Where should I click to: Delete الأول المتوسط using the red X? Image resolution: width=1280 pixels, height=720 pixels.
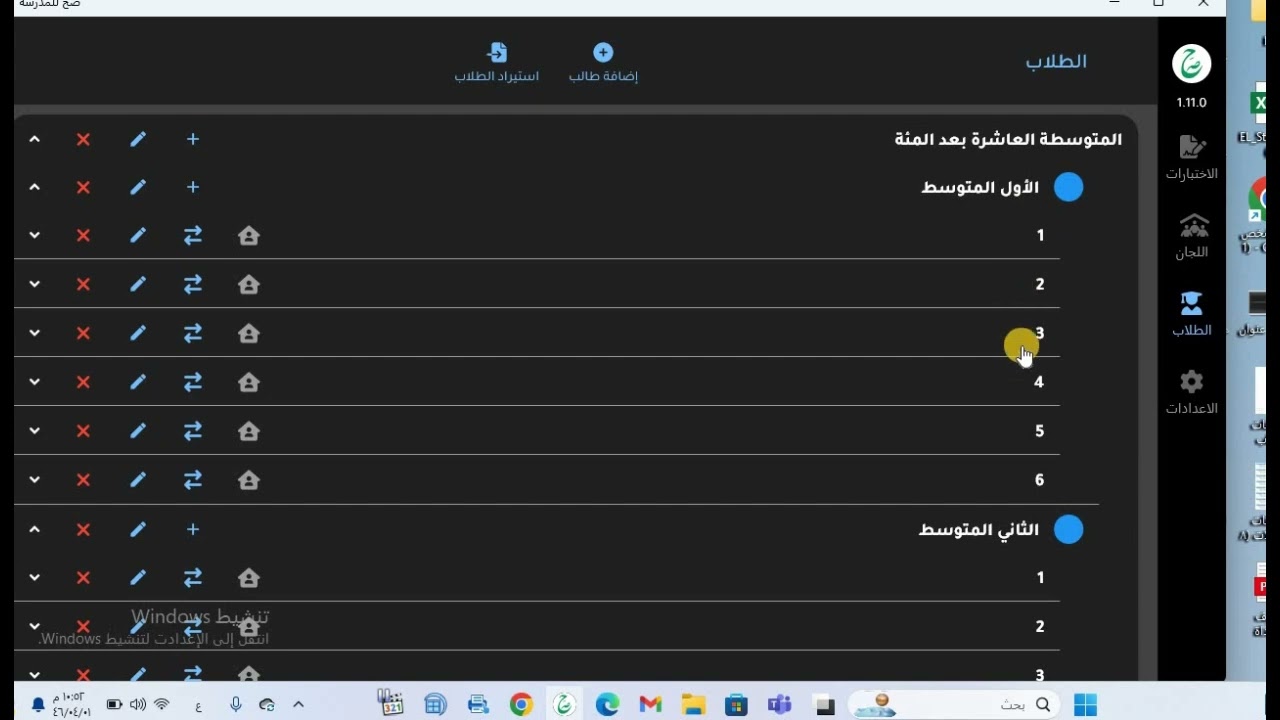(83, 187)
